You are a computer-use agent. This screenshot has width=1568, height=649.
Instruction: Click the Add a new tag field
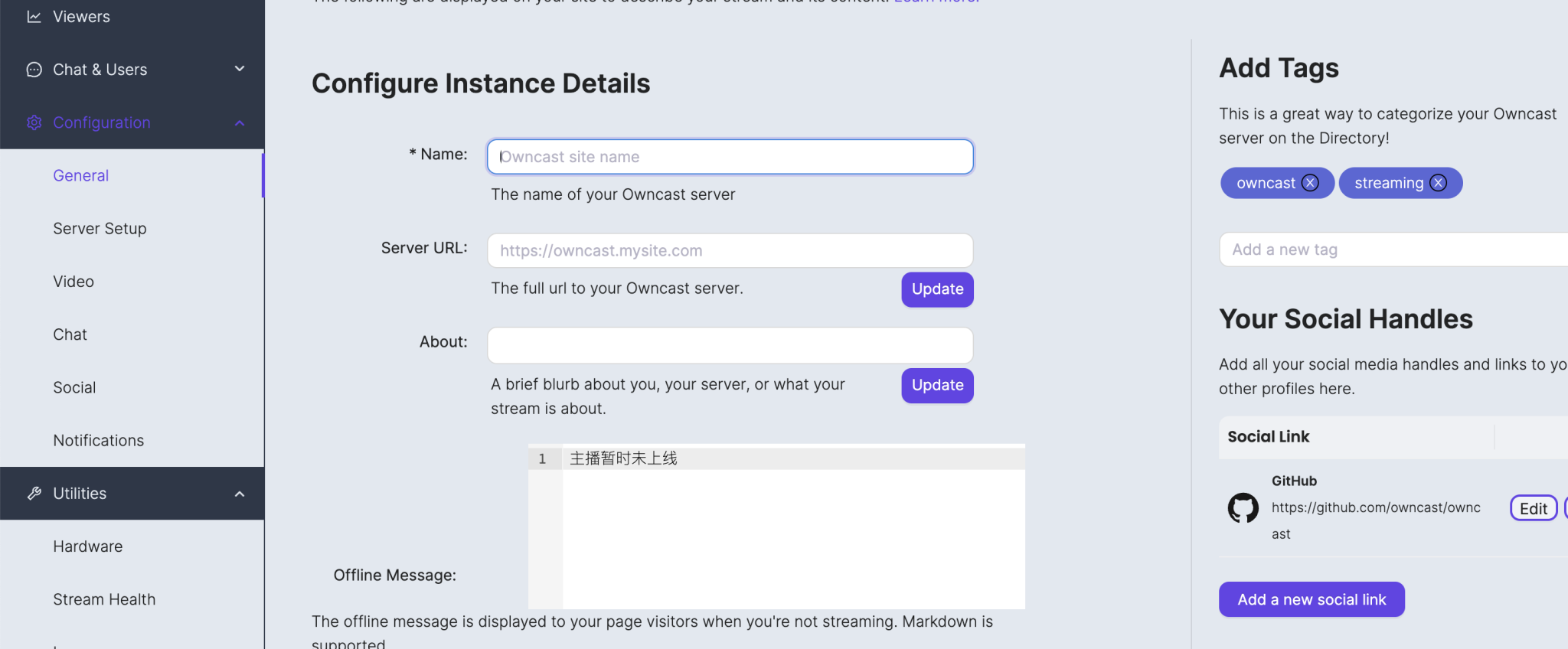click(x=1393, y=249)
